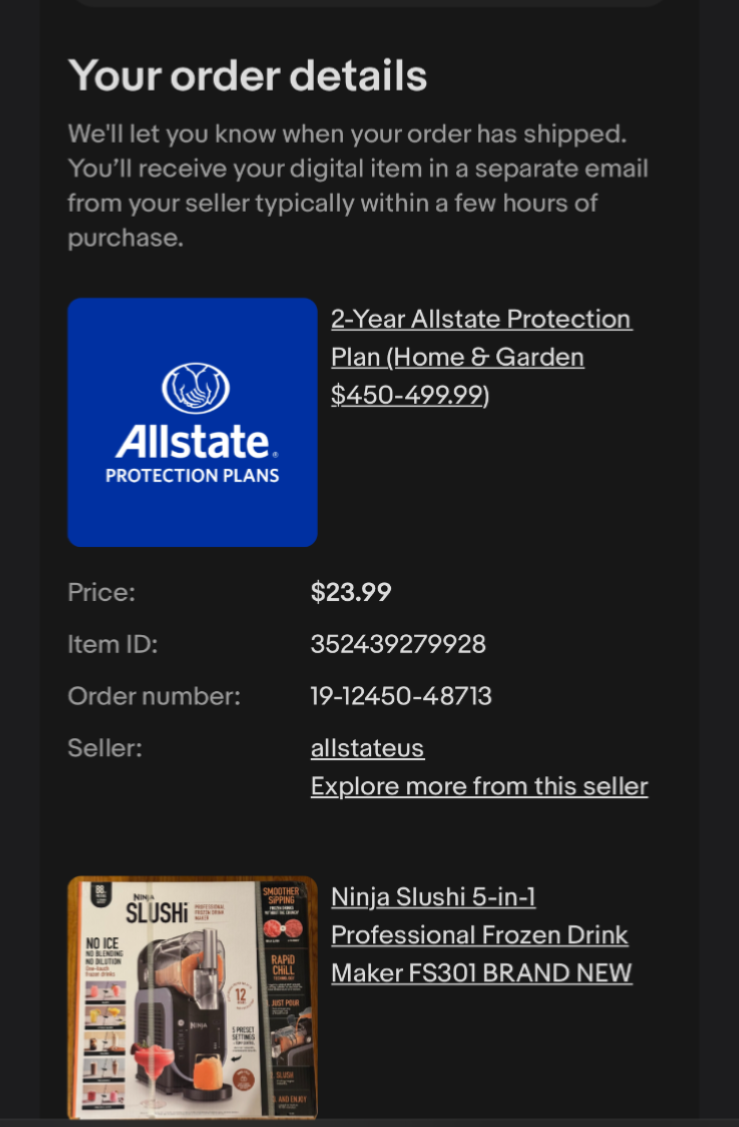
Task: Select the order number 19-12450-48713
Action: click(x=400, y=696)
